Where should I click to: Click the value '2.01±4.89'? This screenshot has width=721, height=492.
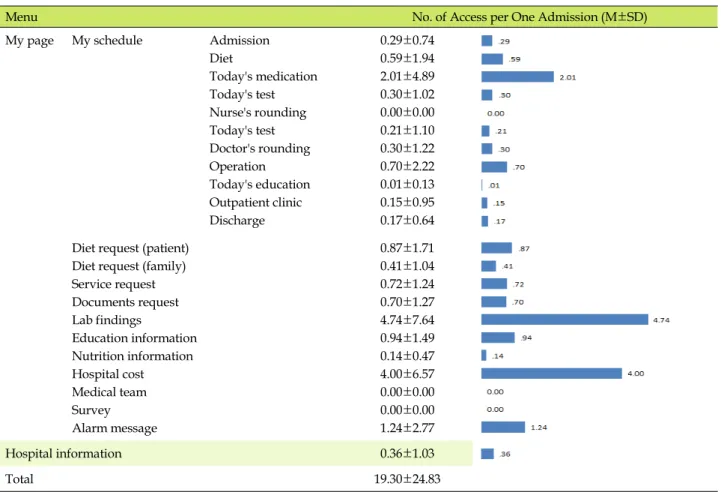[x=407, y=76]
